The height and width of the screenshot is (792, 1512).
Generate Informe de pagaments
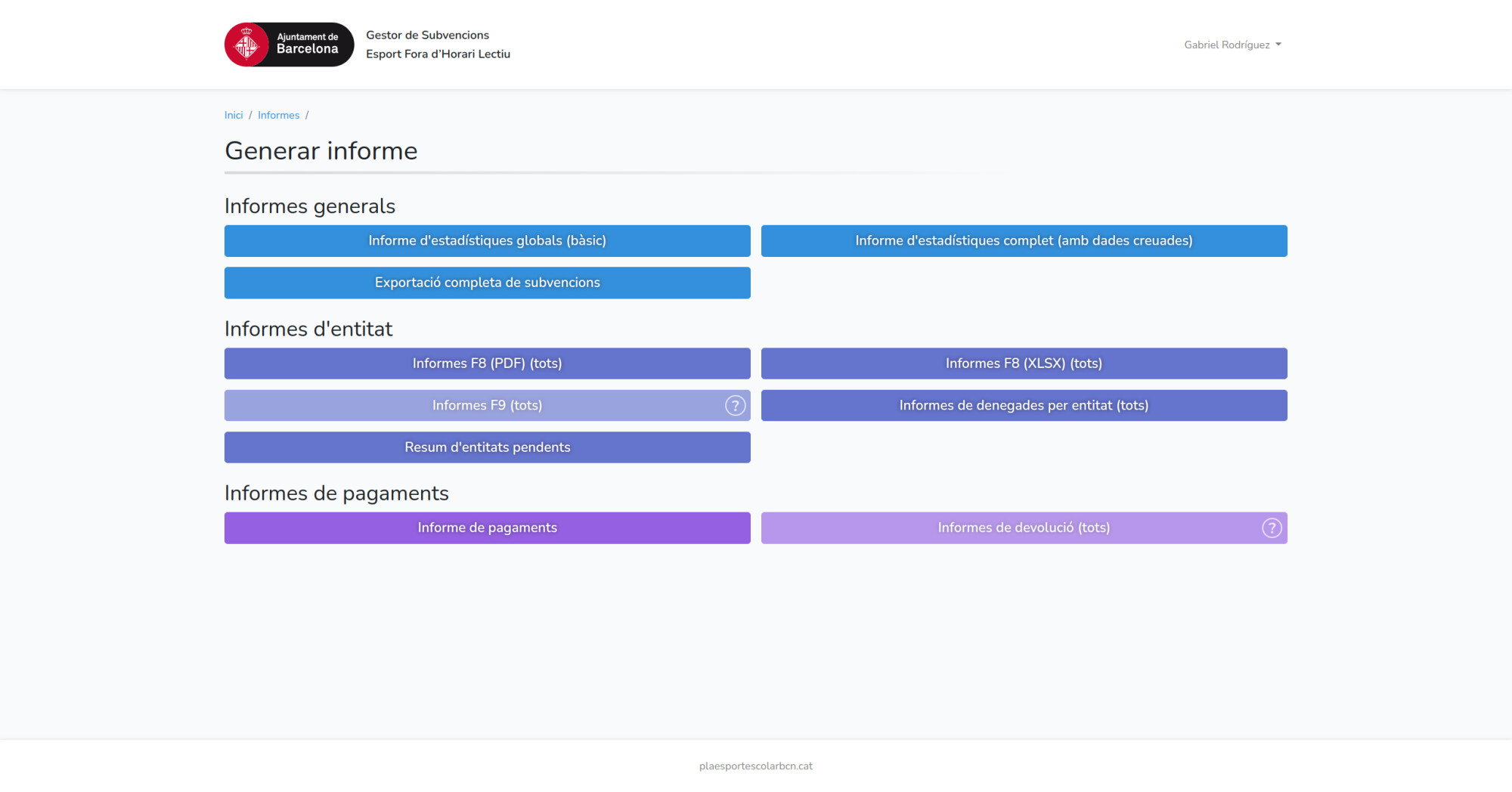pyautogui.click(x=488, y=528)
